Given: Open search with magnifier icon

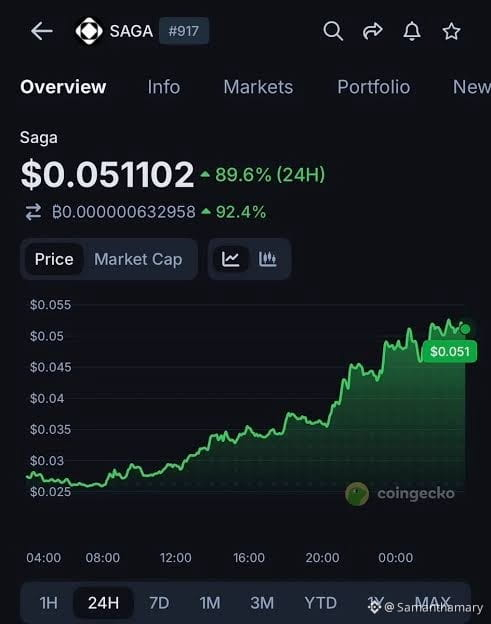Looking at the screenshot, I should coord(333,31).
